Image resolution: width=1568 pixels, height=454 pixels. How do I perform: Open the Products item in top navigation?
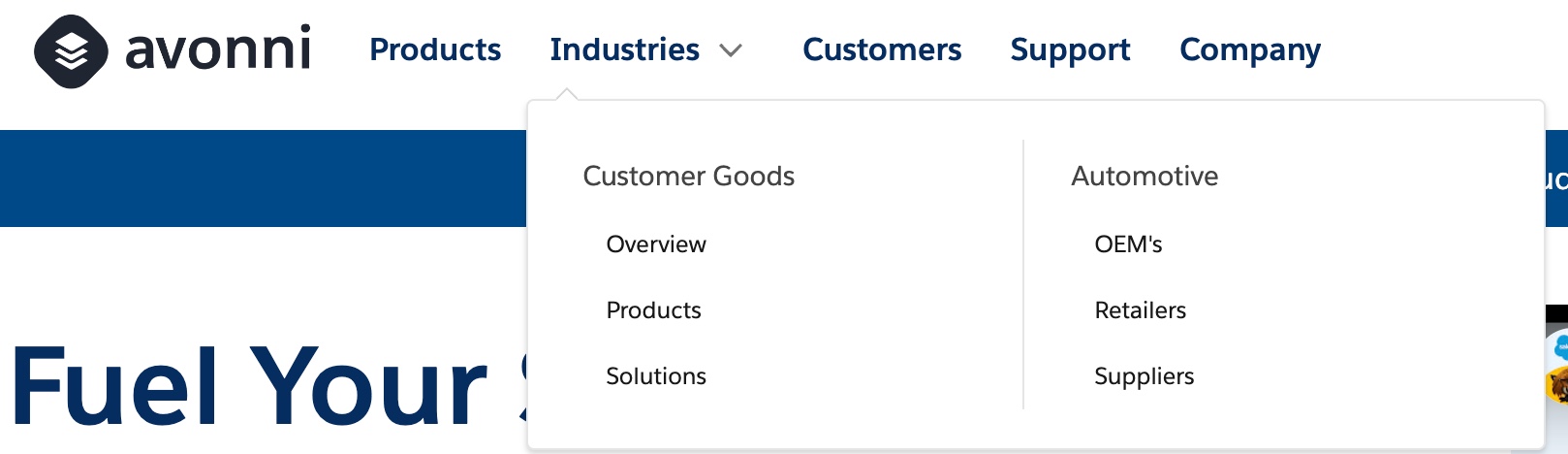click(435, 49)
